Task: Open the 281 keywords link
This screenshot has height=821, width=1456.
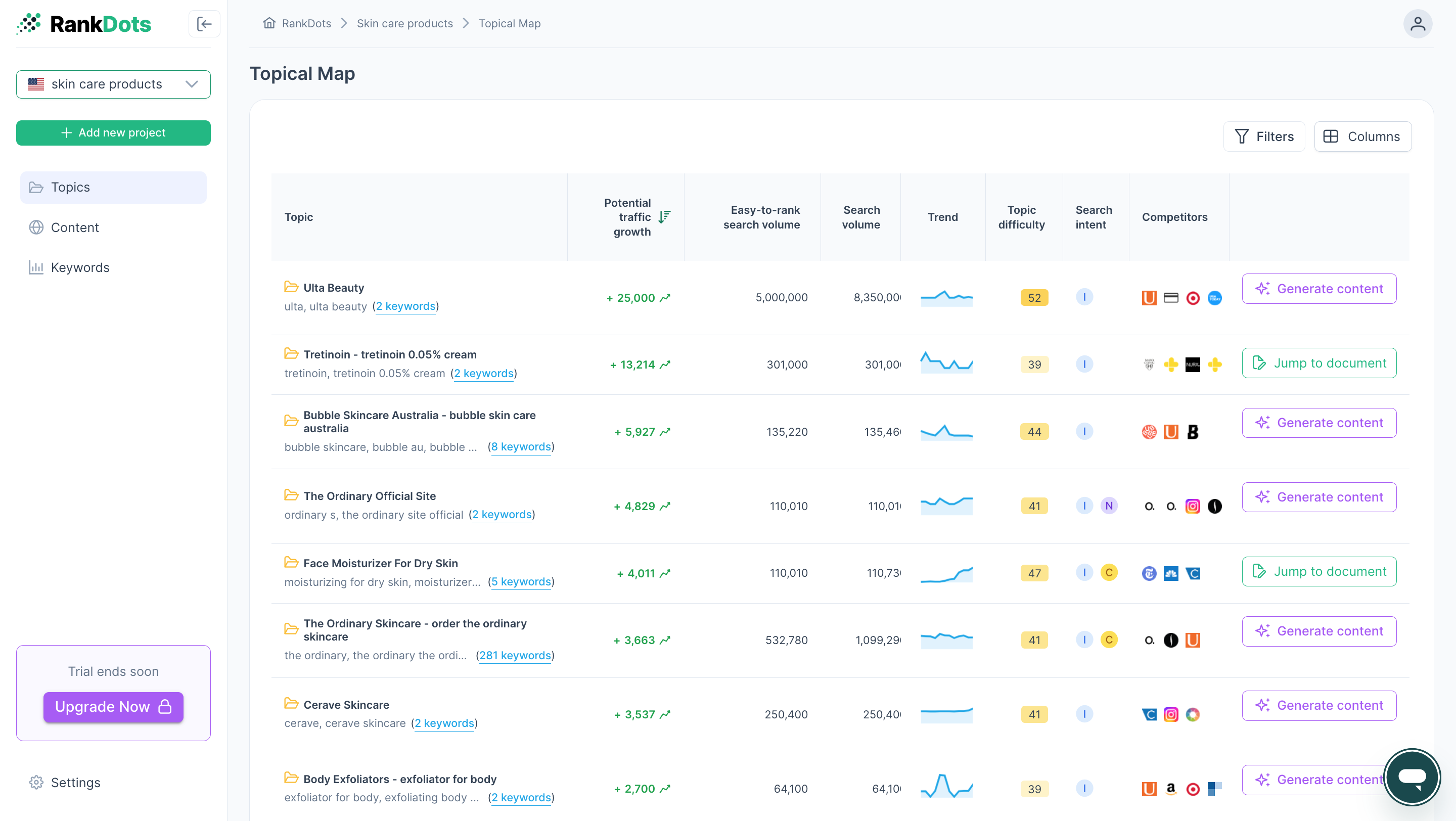Action: [515, 656]
